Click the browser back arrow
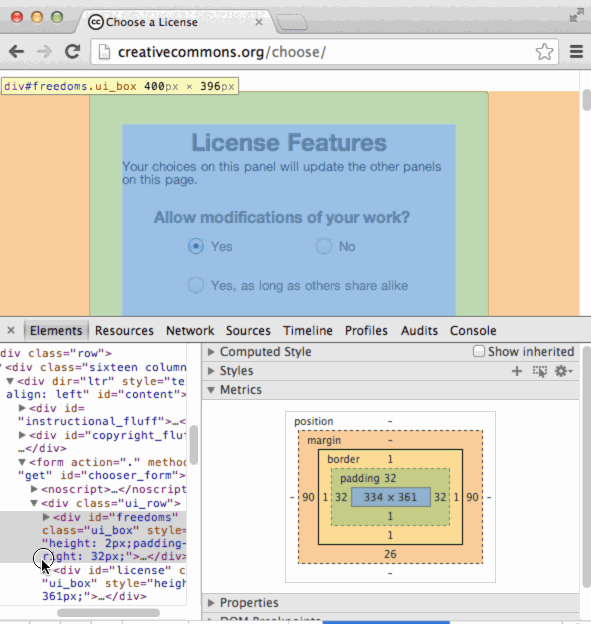The height and width of the screenshot is (624, 591). click(17, 52)
